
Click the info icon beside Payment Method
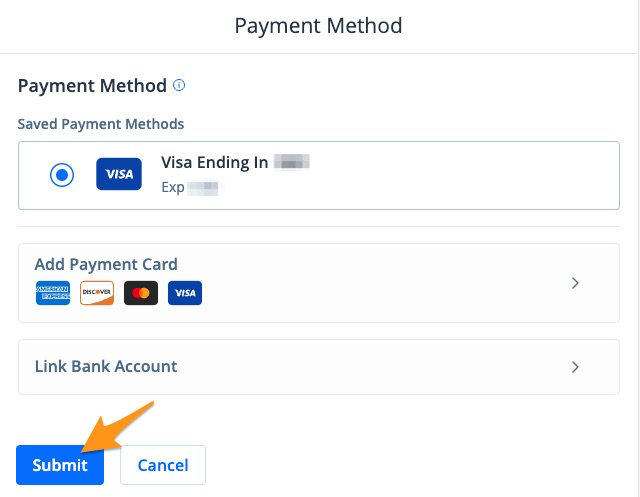coord(180,86)
